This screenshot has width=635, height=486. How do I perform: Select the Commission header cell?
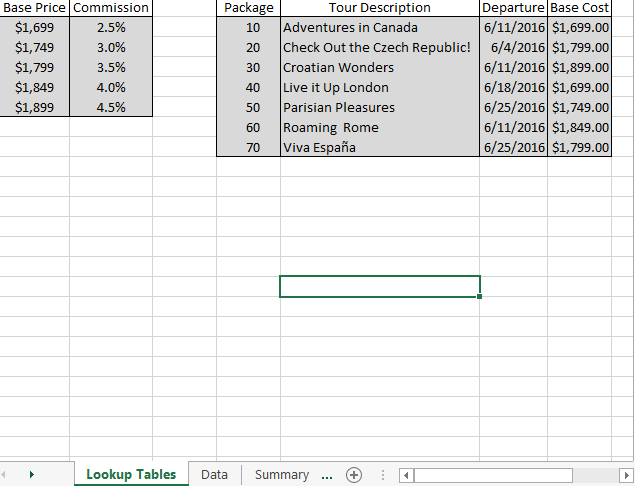[x=111, y=7]
